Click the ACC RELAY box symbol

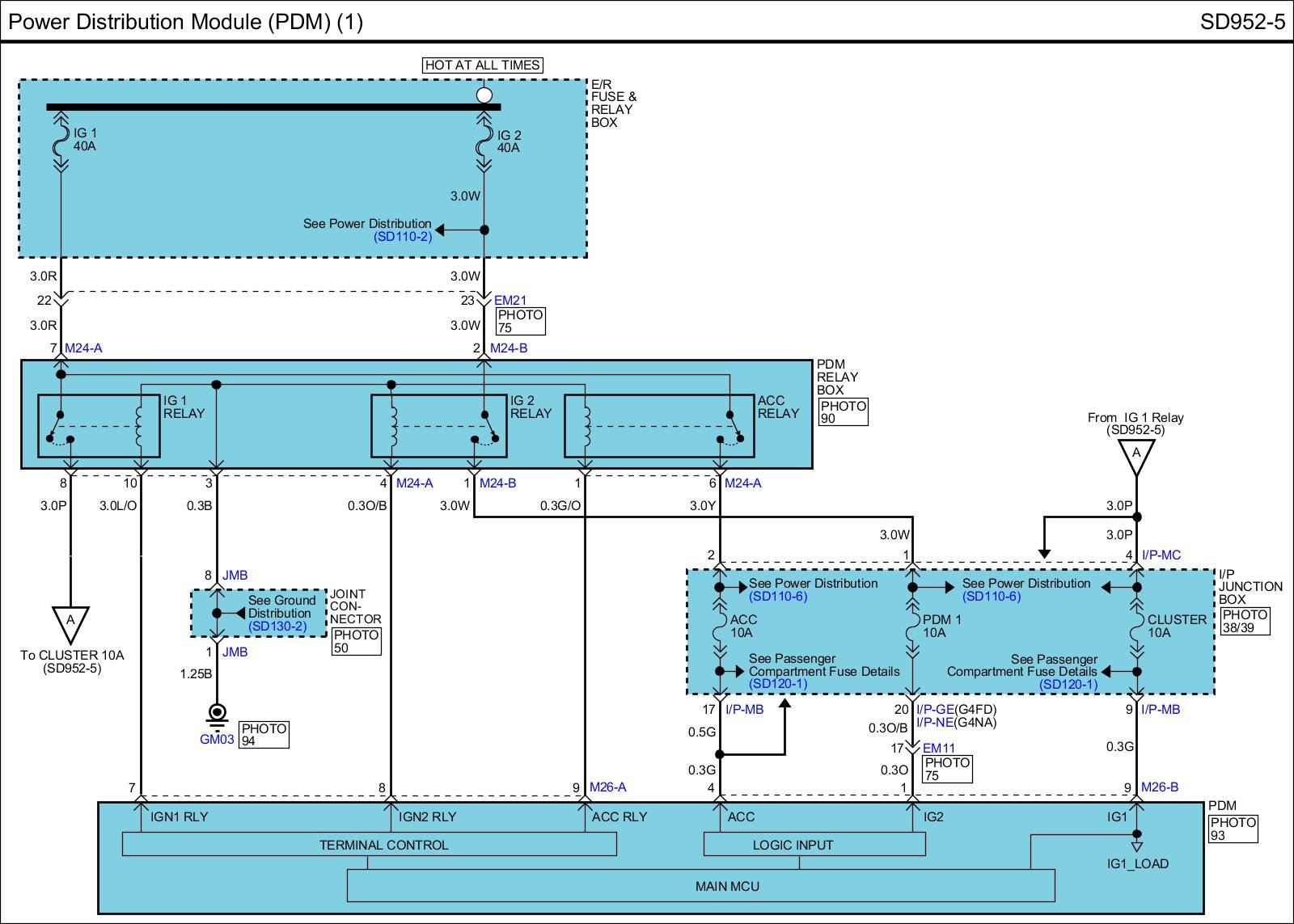click(658, 425)
